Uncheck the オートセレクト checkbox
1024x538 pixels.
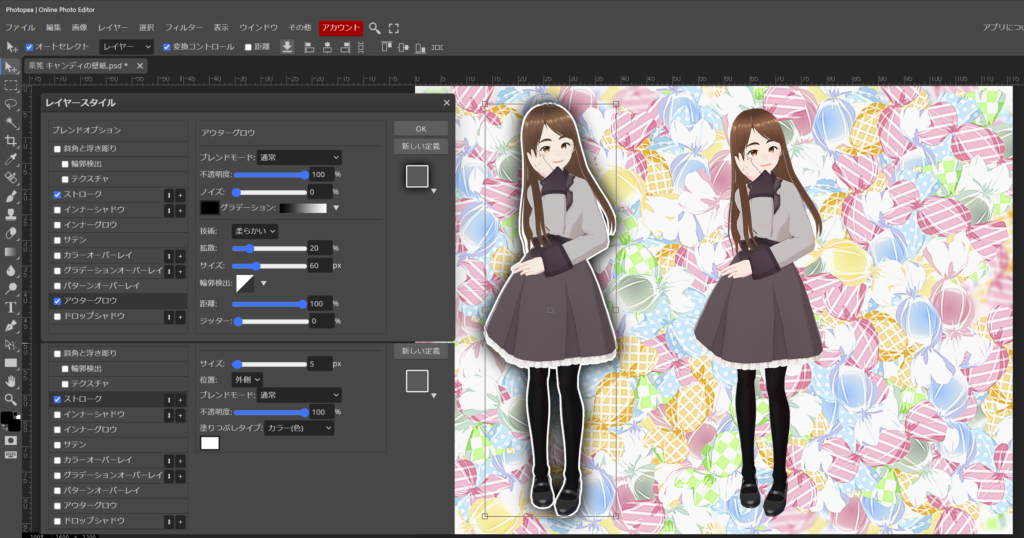click(29, 47)
